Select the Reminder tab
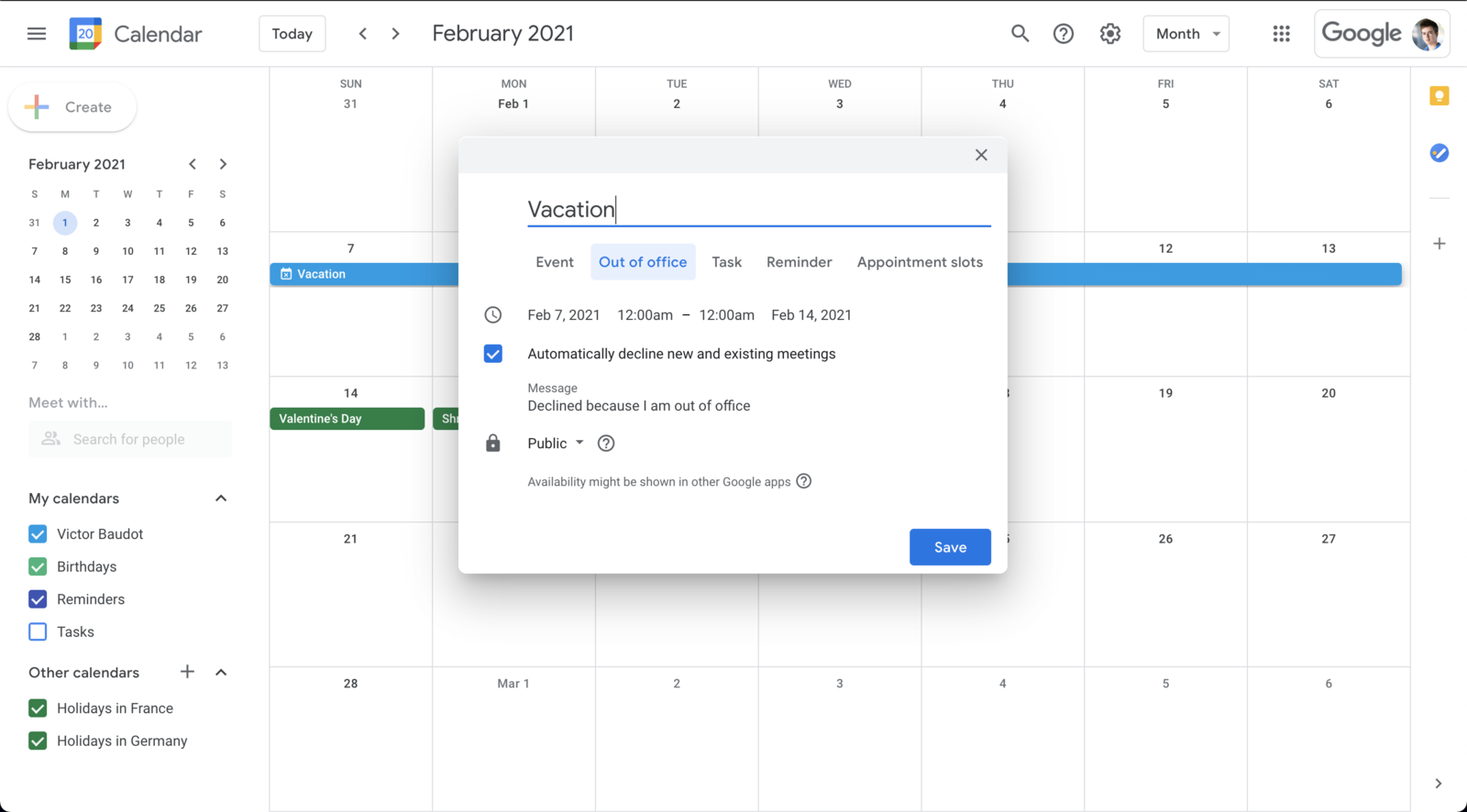This screenshot has width=1467, height=812. (800, 262)
